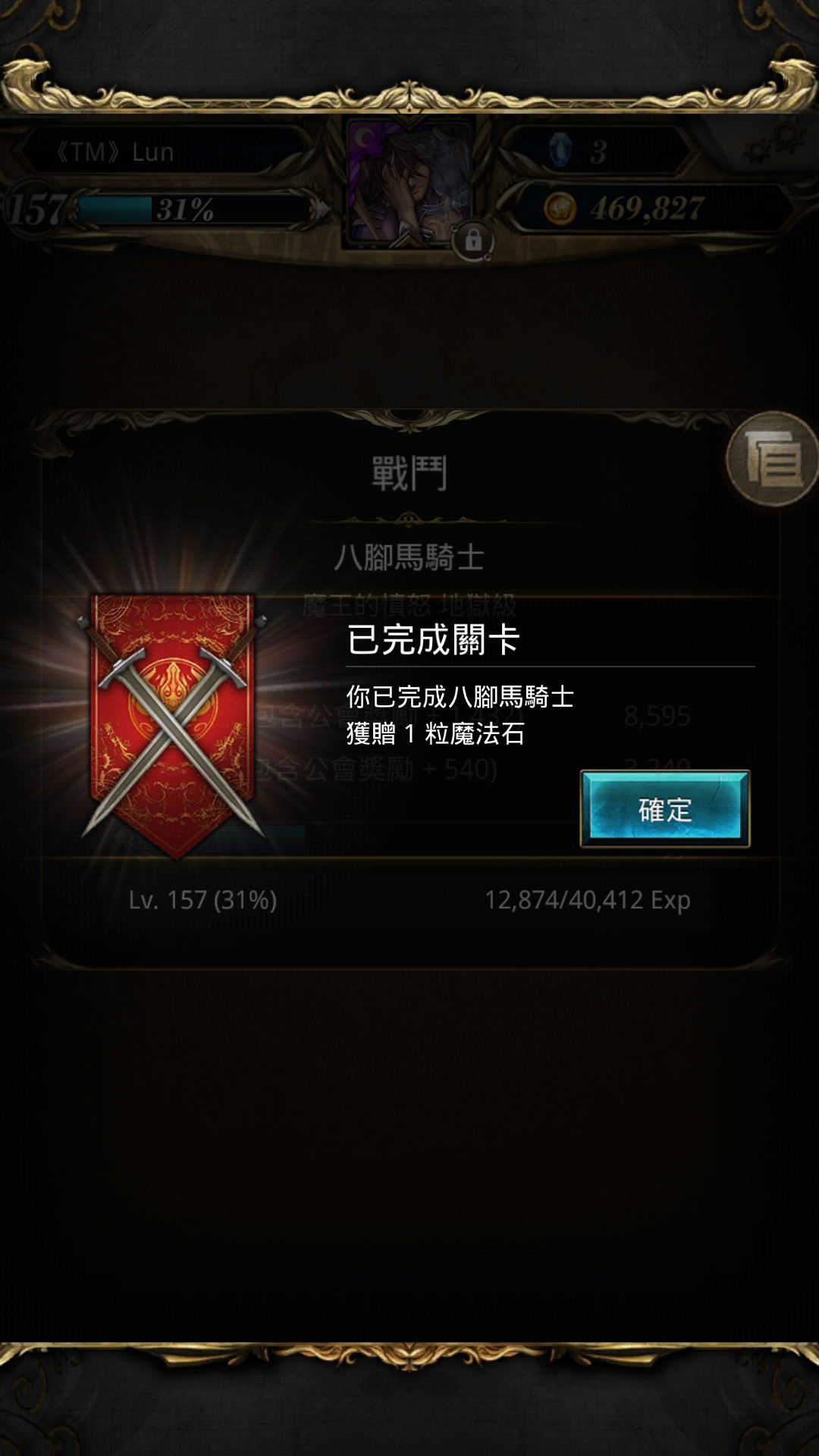Tap the lock icon on the avatar
This screenshot has width=819, height=1456.
(473, 241)
